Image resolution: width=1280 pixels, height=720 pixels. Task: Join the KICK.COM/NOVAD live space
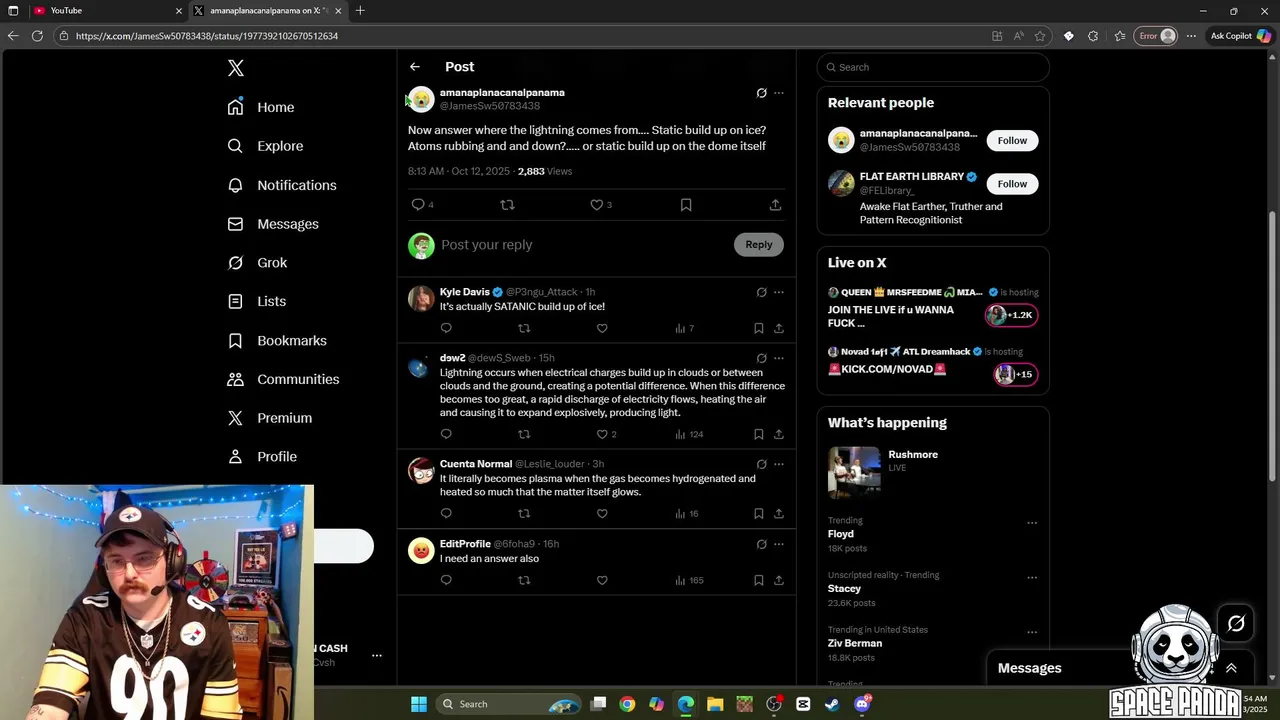point(1016,374)
